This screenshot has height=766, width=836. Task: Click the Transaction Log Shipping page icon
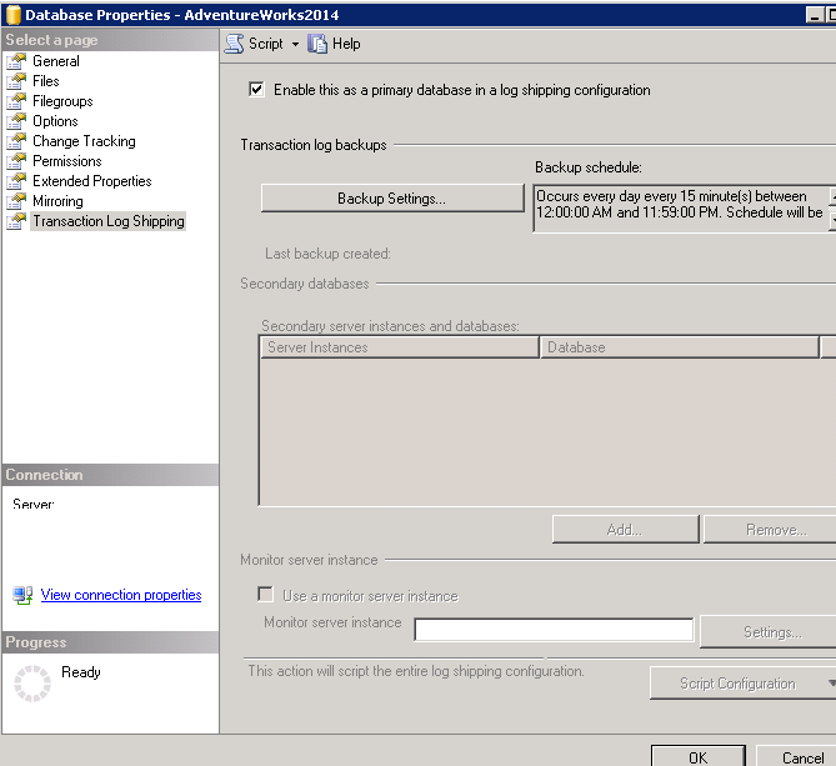coord(16,221)
